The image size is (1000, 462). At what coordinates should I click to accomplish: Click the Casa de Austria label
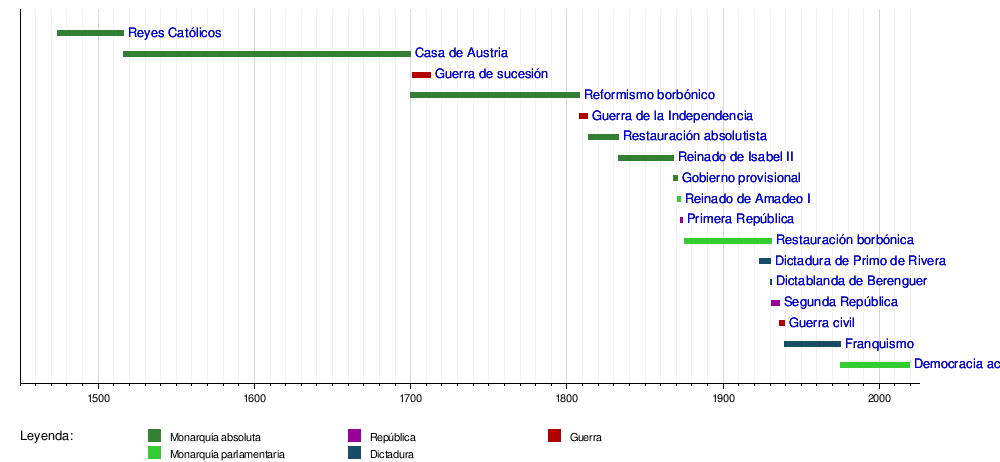tap(461, 53)
